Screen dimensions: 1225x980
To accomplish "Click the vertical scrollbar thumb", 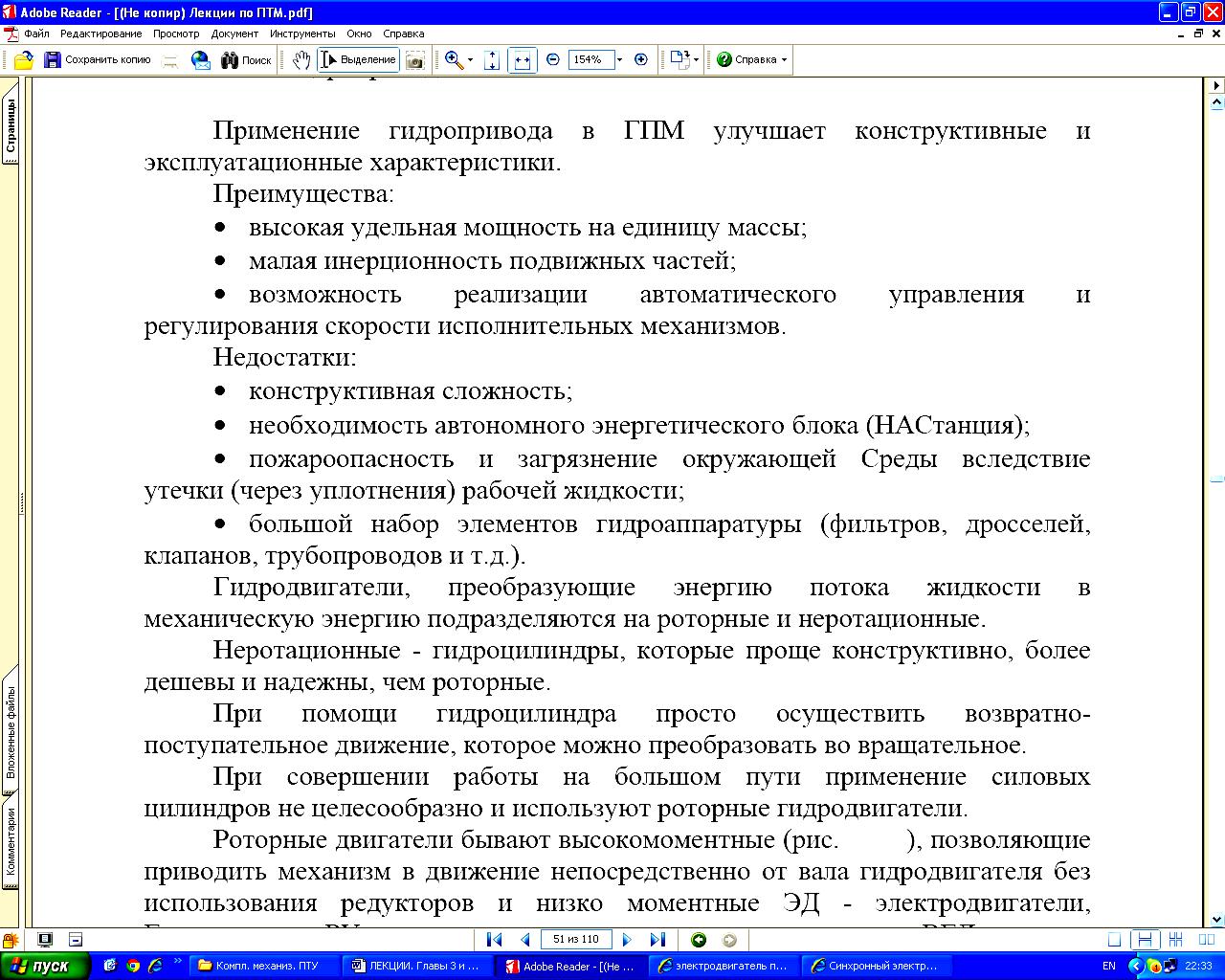I will pyautogui.click(x=1216, y=479).
